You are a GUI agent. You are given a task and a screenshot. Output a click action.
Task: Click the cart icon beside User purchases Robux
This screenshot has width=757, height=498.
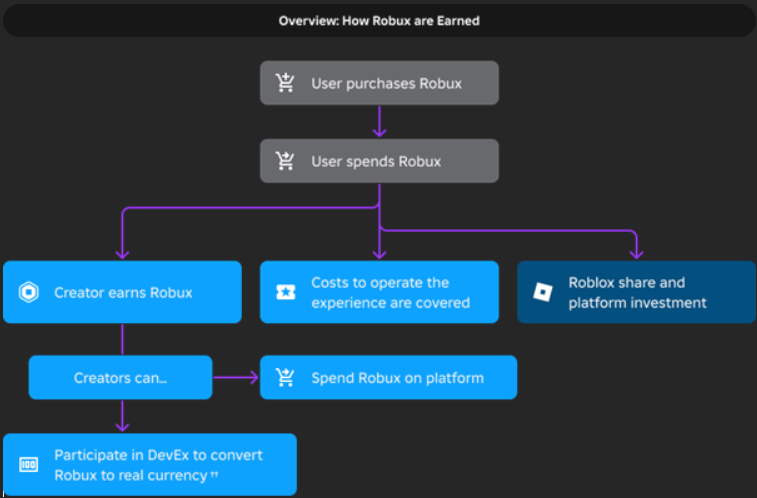pyautogui.click(x=286, y=83)
